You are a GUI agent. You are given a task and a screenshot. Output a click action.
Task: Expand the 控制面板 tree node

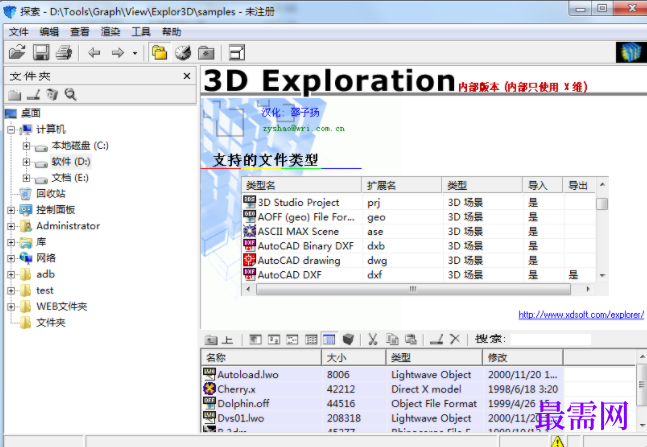coord(11,210)
